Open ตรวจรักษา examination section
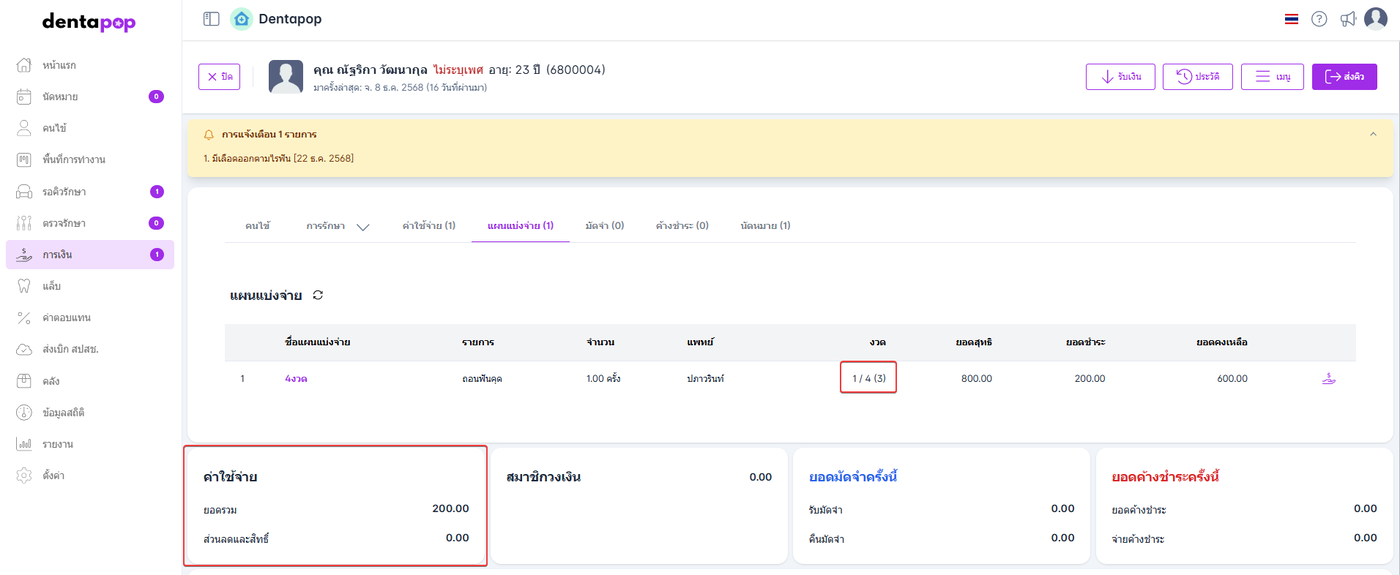This screenshot has height=575, width=1400. coord(90,223)
